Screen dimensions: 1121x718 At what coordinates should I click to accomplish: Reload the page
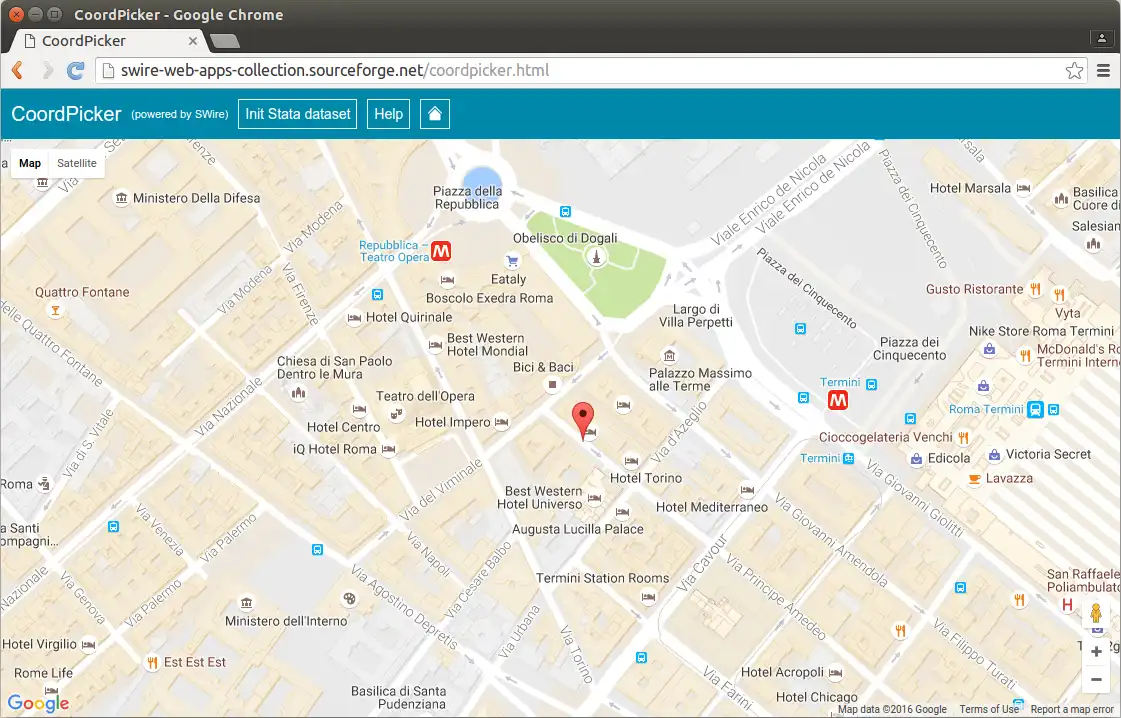pos(75,71)
